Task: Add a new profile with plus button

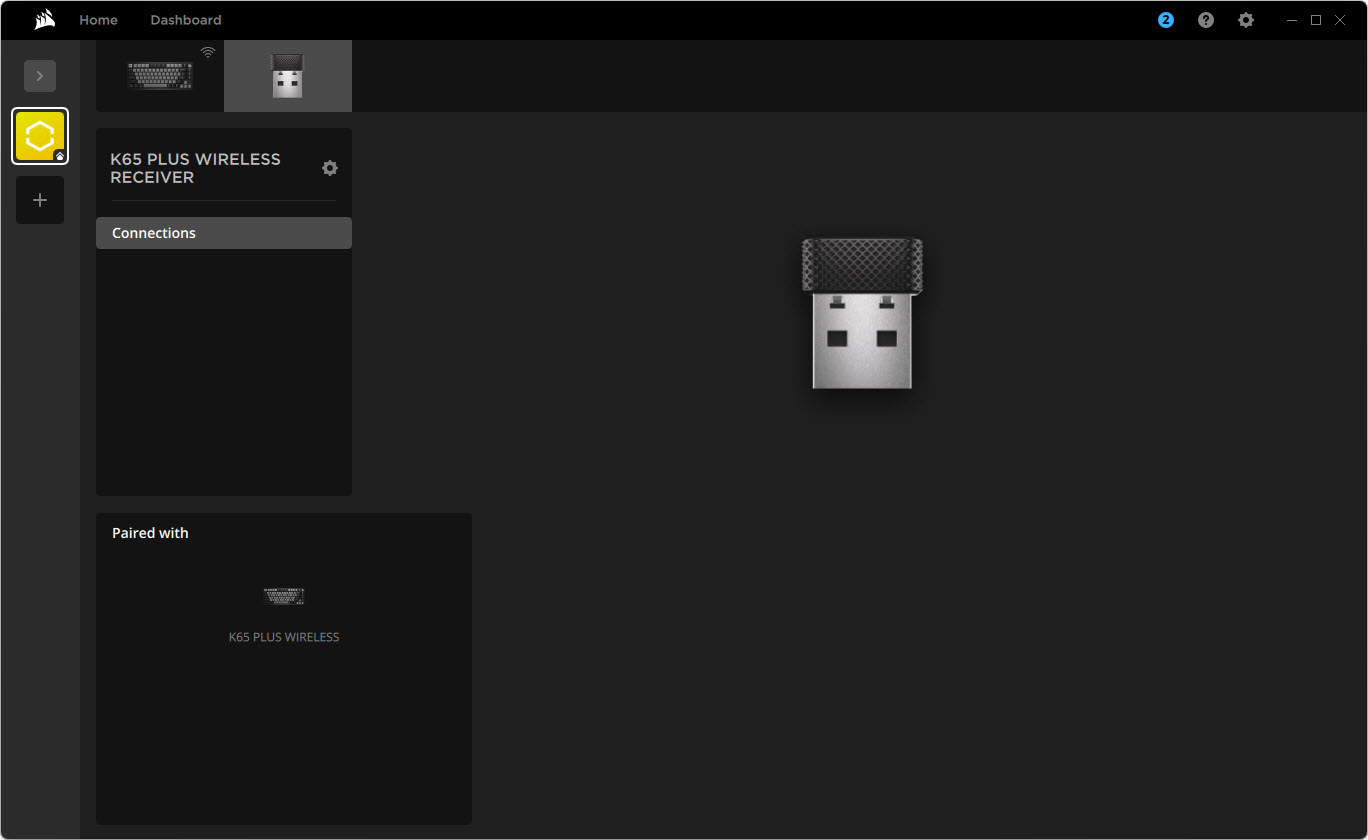Action: (40, 200)
